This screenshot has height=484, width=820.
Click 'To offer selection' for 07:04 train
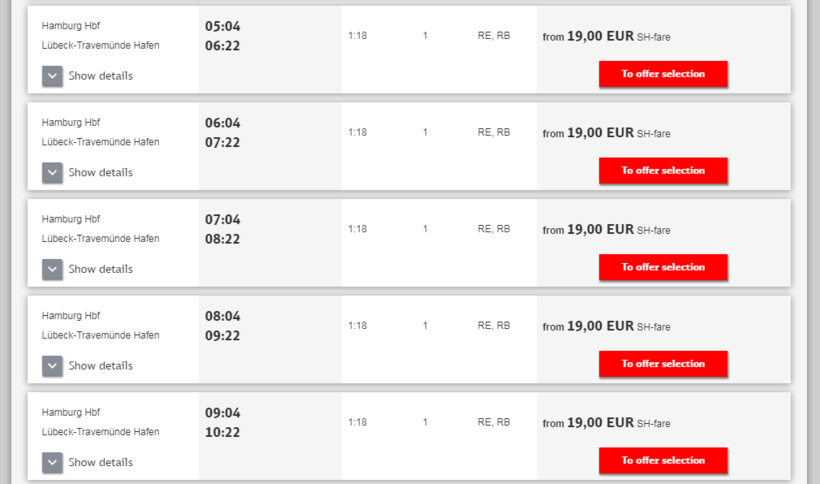663,268
